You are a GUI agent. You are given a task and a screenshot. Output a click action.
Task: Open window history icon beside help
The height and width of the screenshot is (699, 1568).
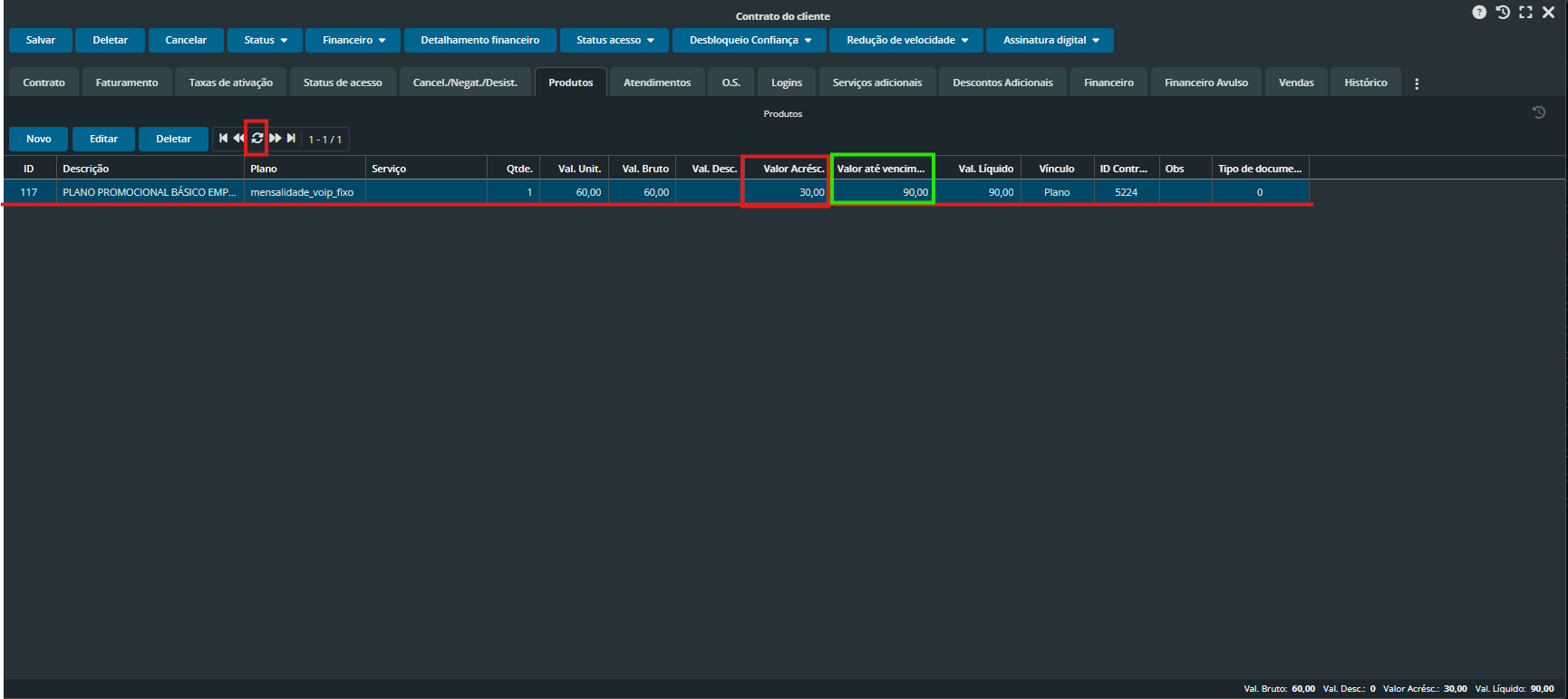tap(1503, 13)
